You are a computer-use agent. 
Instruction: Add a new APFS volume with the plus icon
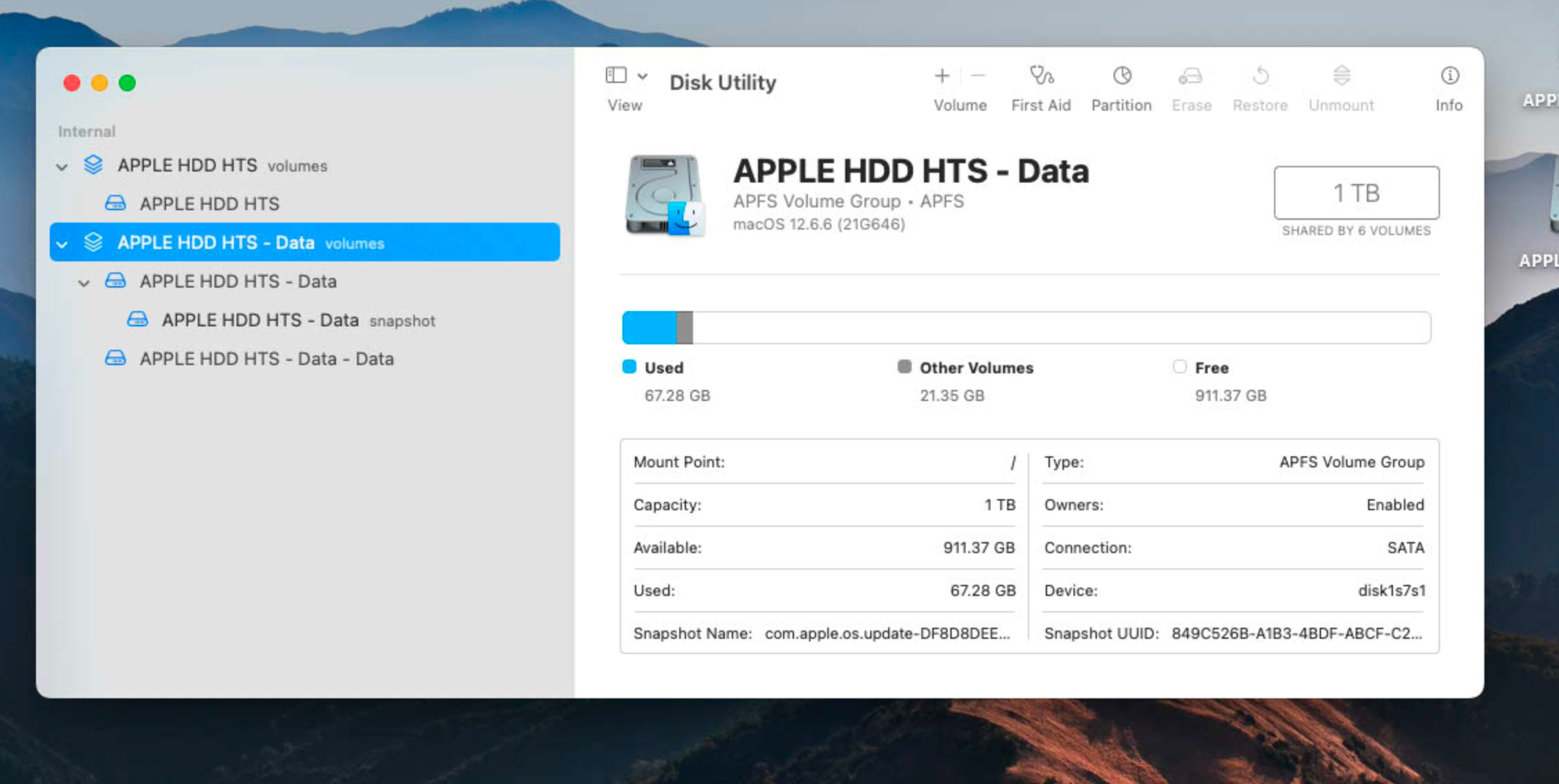tap(942, 76)
